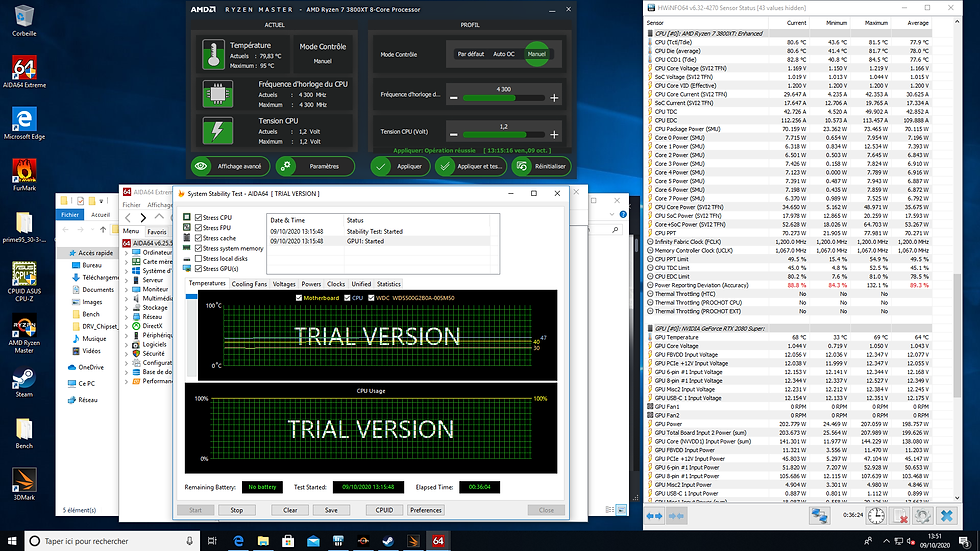Image resolution: width=980 pixels, height=551 pixels.
Task: Enable Stress local disks checkbox
Action: 198,258
